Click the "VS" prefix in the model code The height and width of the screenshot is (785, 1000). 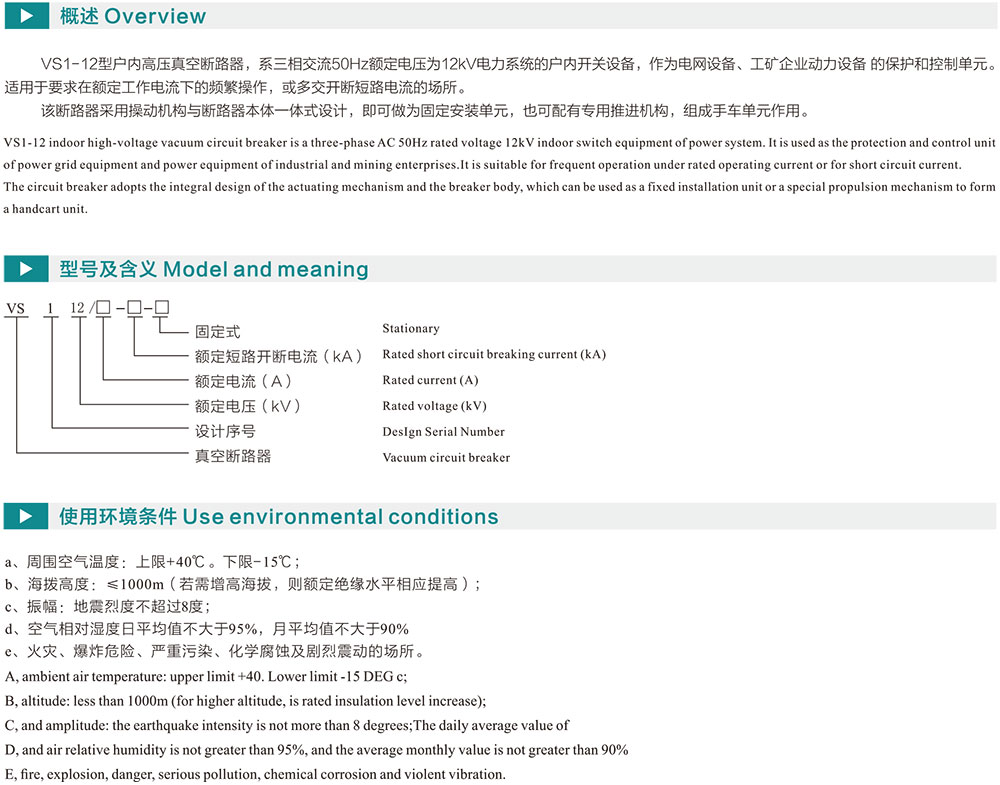coord(15,309)
